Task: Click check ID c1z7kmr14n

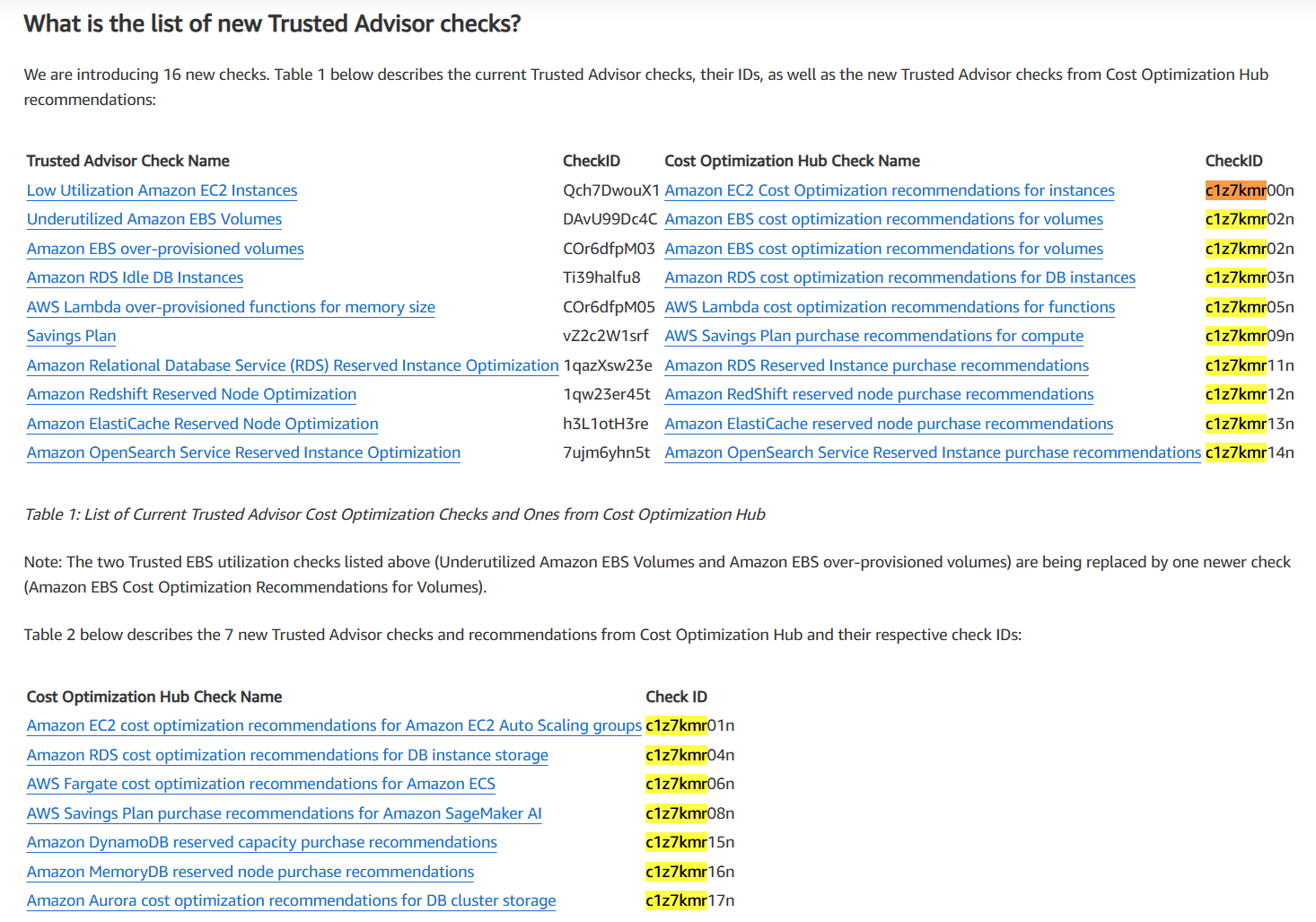Action: click(x=1250, y=452)
